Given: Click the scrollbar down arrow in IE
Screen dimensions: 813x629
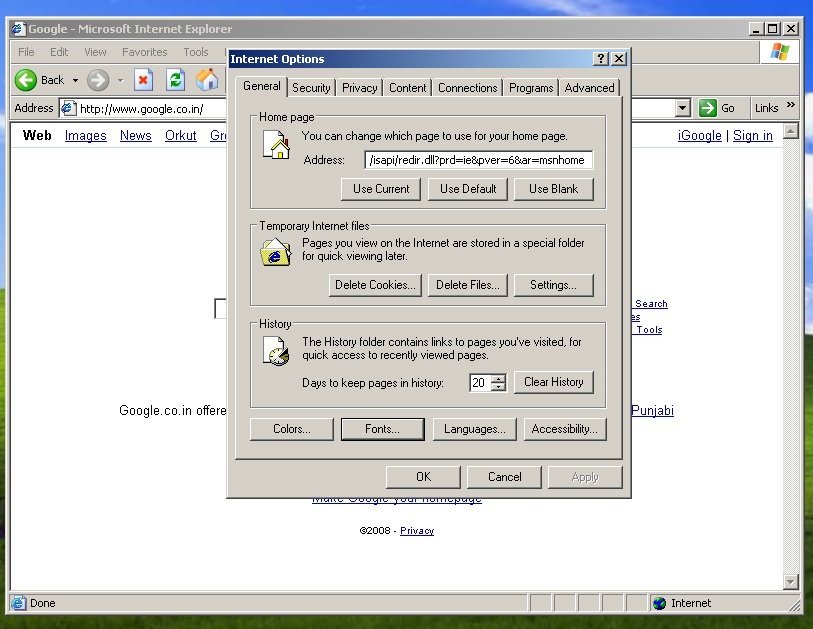Looking at the screenshot, I should pyautogui.click(x=791, y=582).
